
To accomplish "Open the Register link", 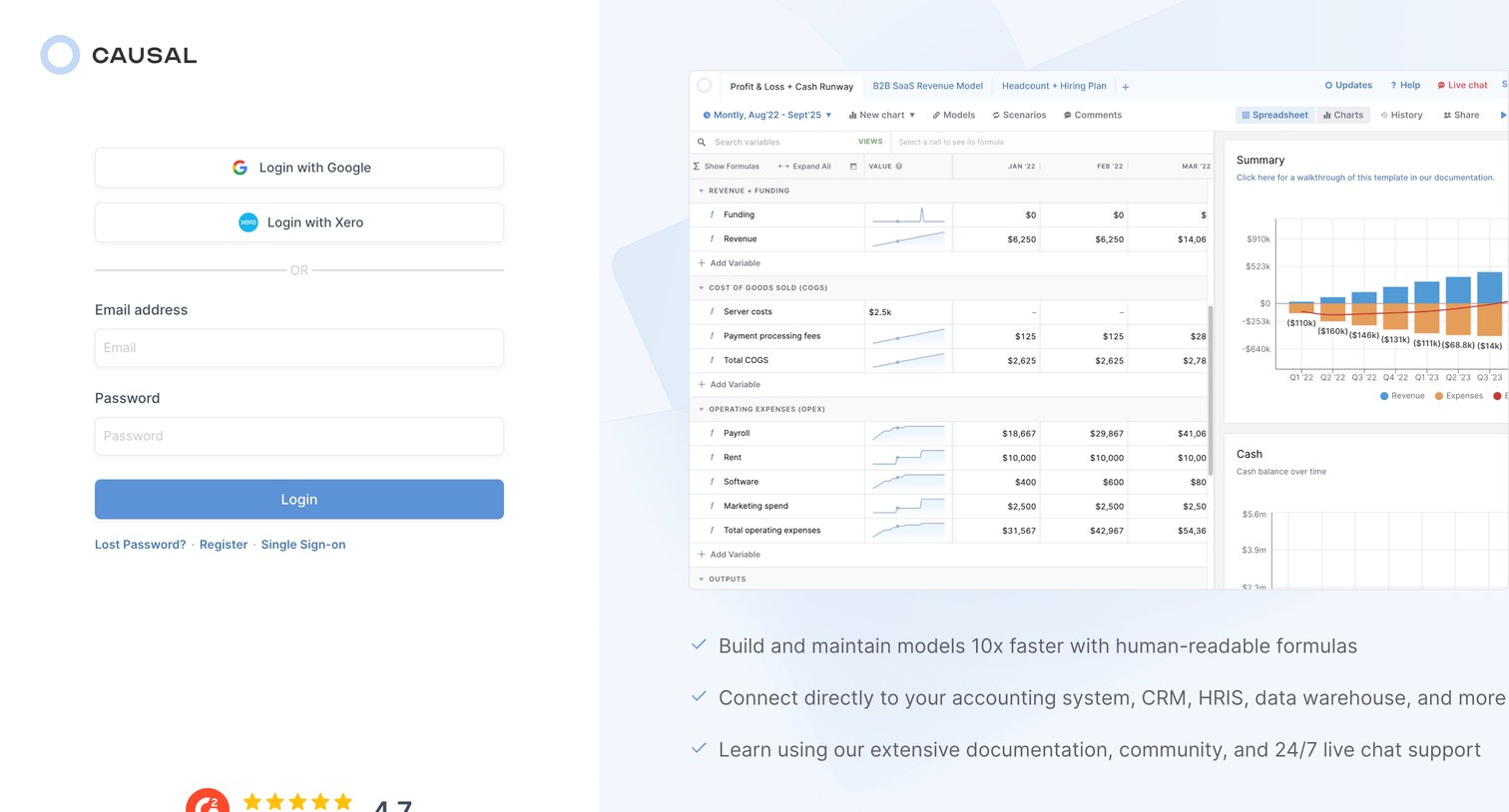I will pyautogui.click(x=224, y=545).
